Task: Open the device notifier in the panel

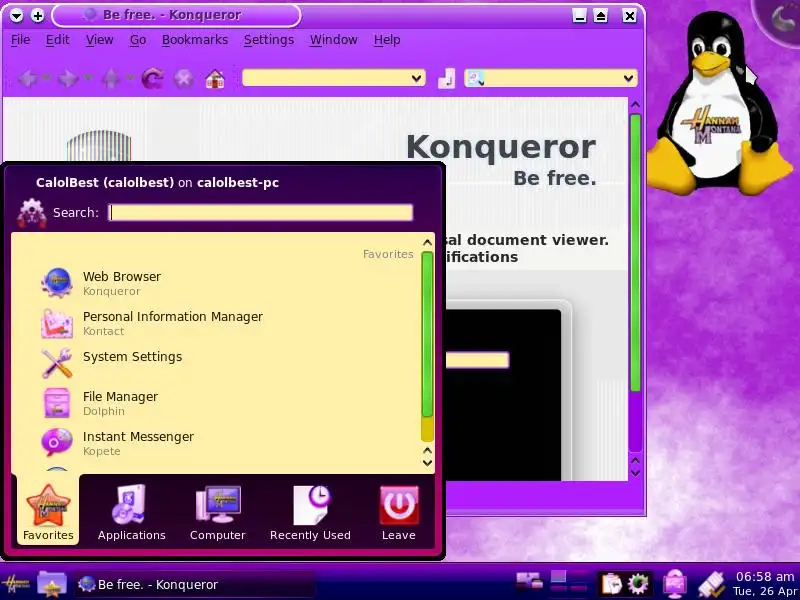Action: [x=529, y=582]
